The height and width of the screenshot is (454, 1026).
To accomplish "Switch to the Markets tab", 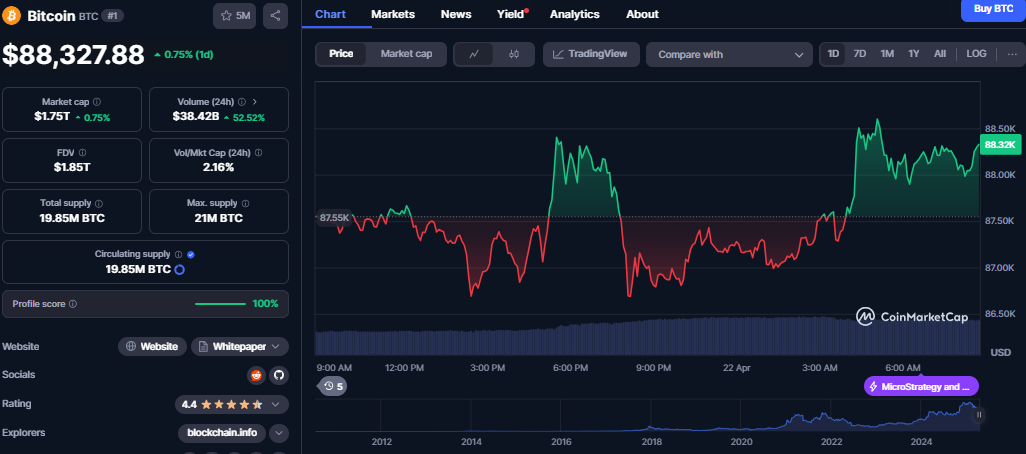I will click(392, 14).
